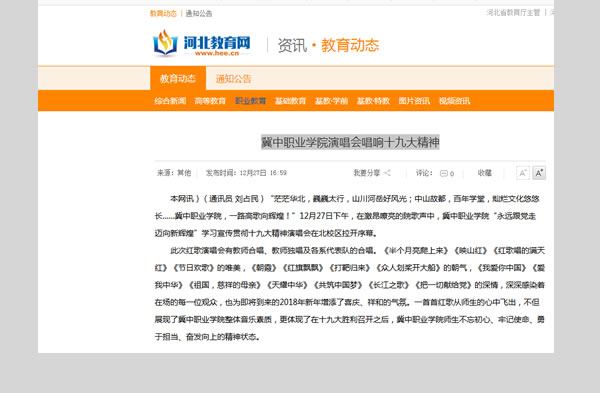
Task: Click the 来源：其他 source text
Action: pyautogui.click(x=174, y=173)
